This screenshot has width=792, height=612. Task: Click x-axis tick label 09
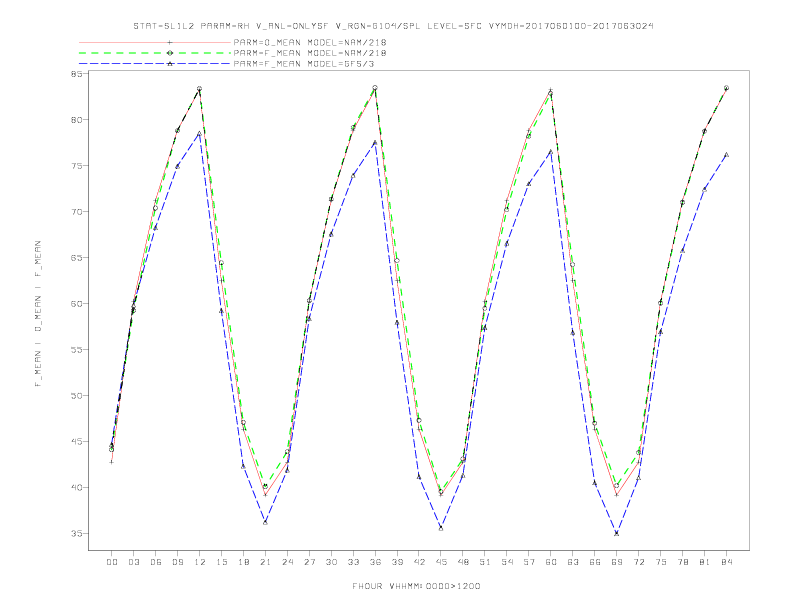(177, 562)
